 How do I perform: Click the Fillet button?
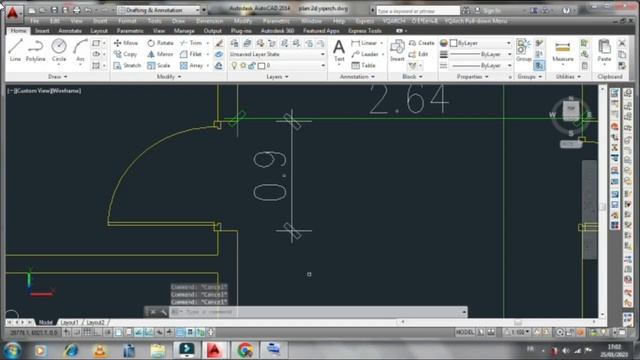(191, 54)
